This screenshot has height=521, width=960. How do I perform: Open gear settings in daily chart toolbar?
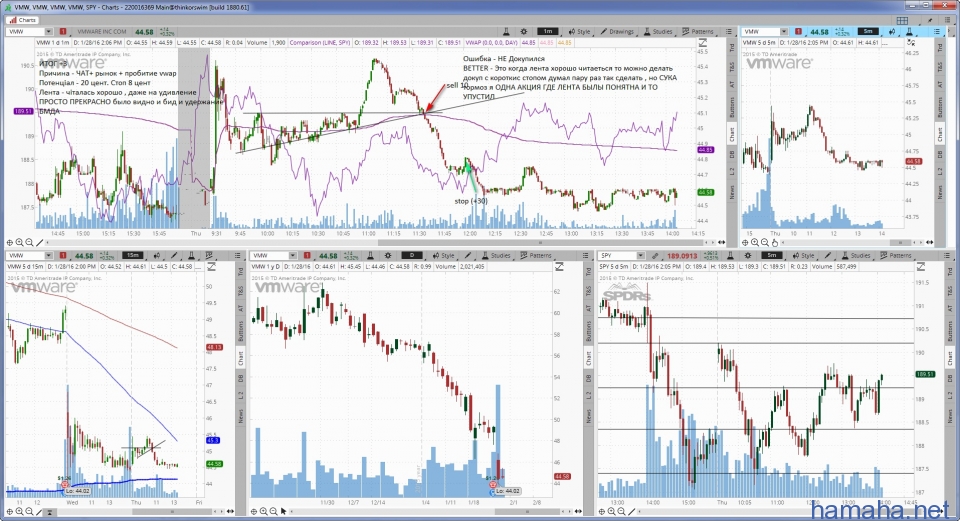[x=388, y=256]
